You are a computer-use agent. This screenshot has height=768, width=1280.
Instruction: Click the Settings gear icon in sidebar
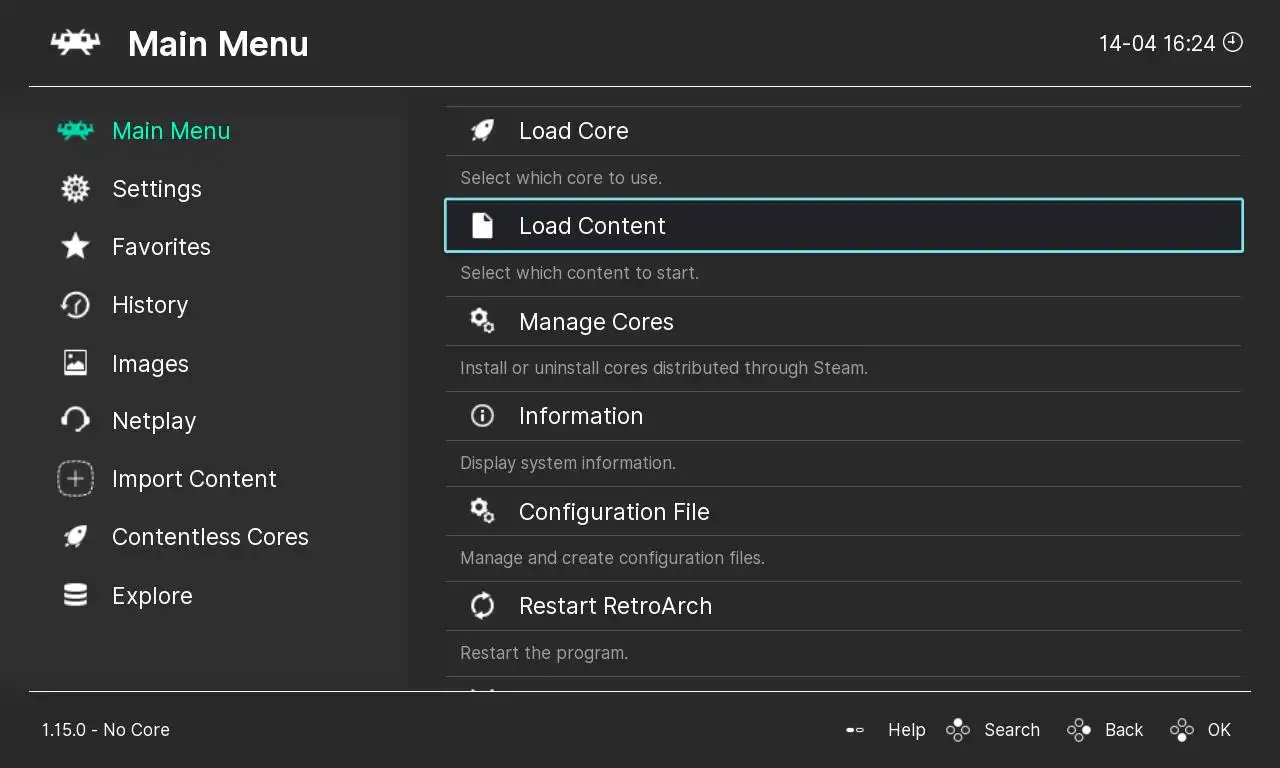[x=76, y=189]
